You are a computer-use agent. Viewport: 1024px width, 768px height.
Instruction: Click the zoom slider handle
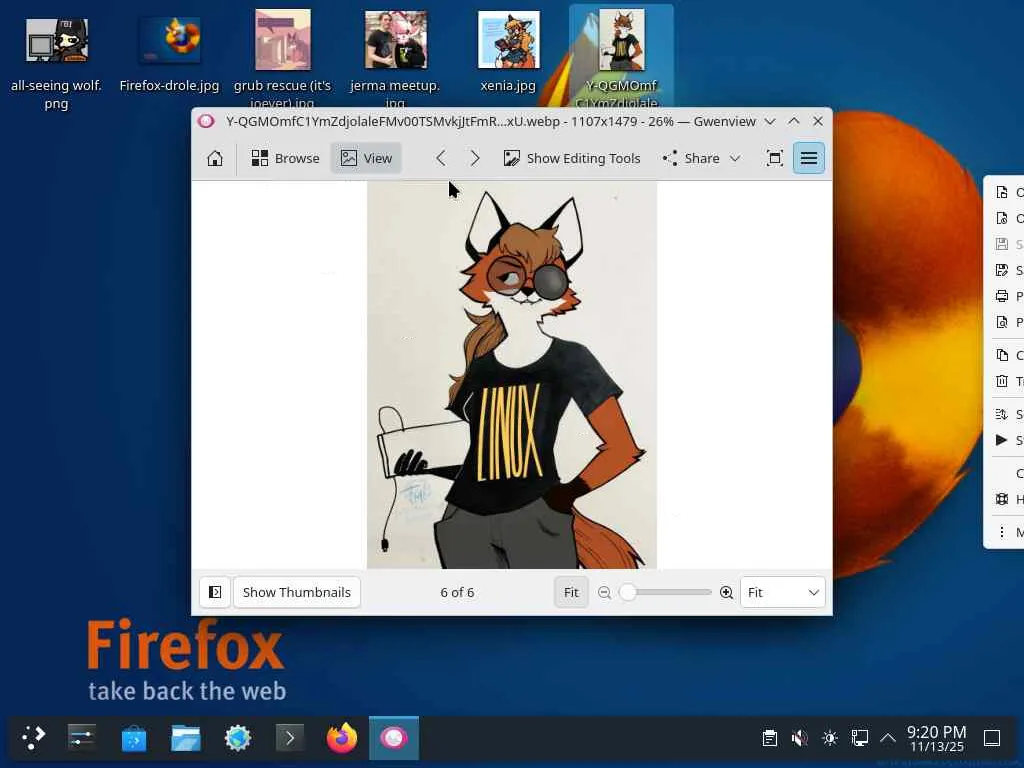(628, 592)
